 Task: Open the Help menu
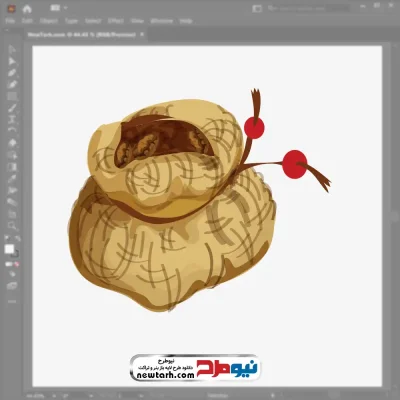click(x=186, y=21)
